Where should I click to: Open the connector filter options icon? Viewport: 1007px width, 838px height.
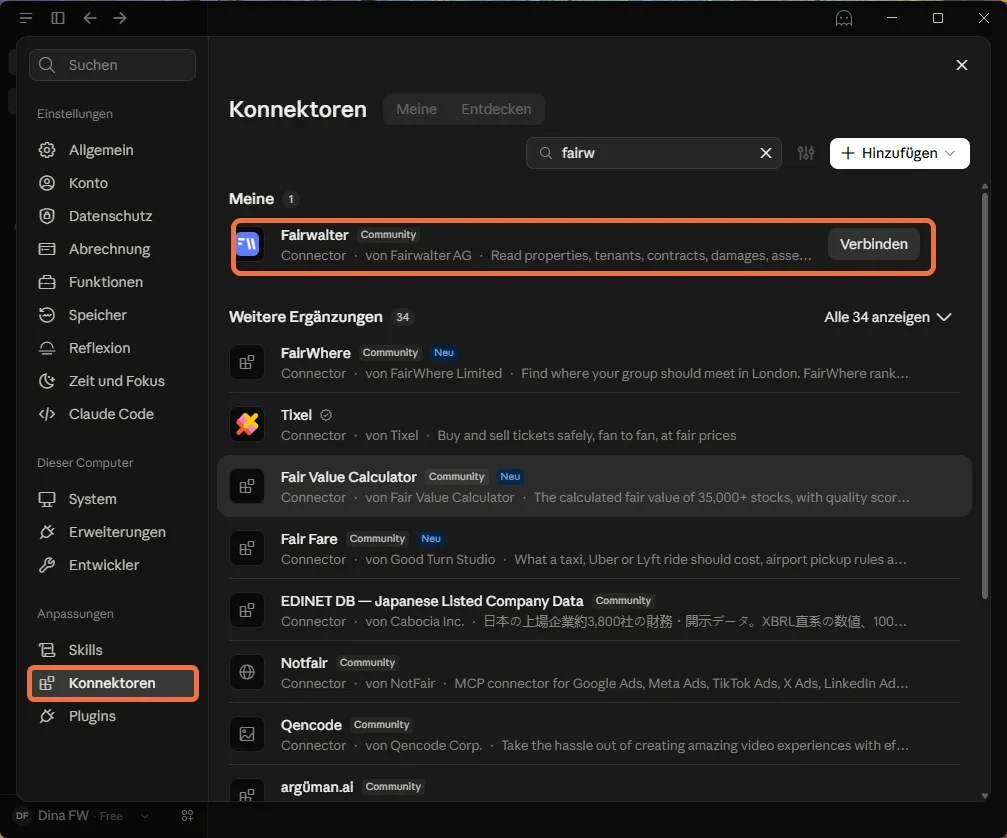point(806,153)
